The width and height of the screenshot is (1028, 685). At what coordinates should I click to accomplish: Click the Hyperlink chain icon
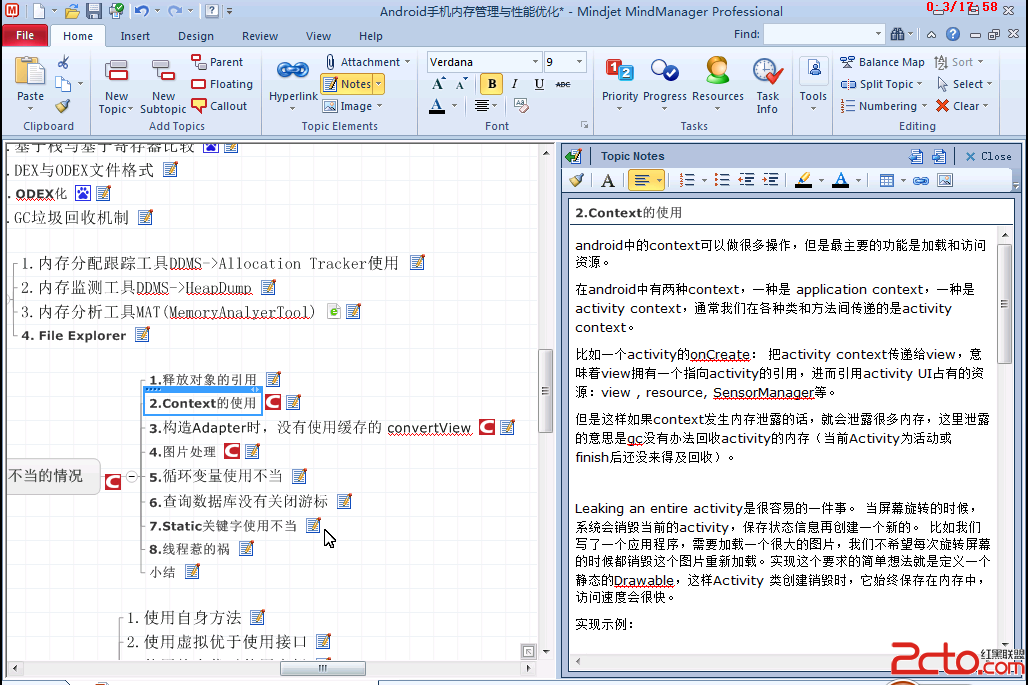point(292,69)
